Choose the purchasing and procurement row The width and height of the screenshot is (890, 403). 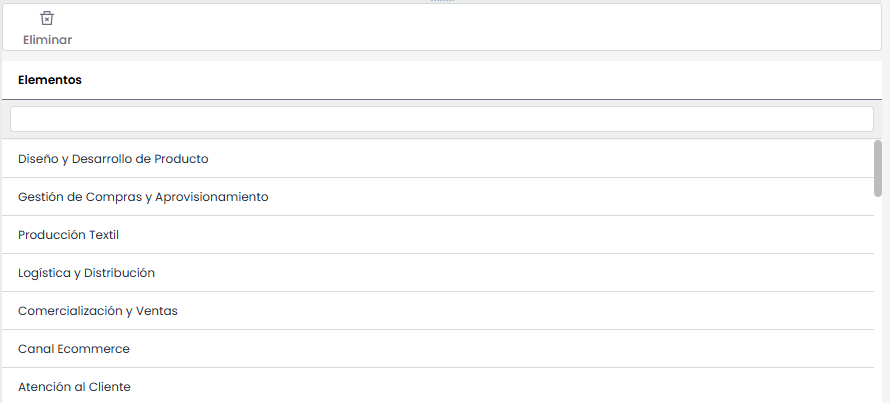pos(143,197)
